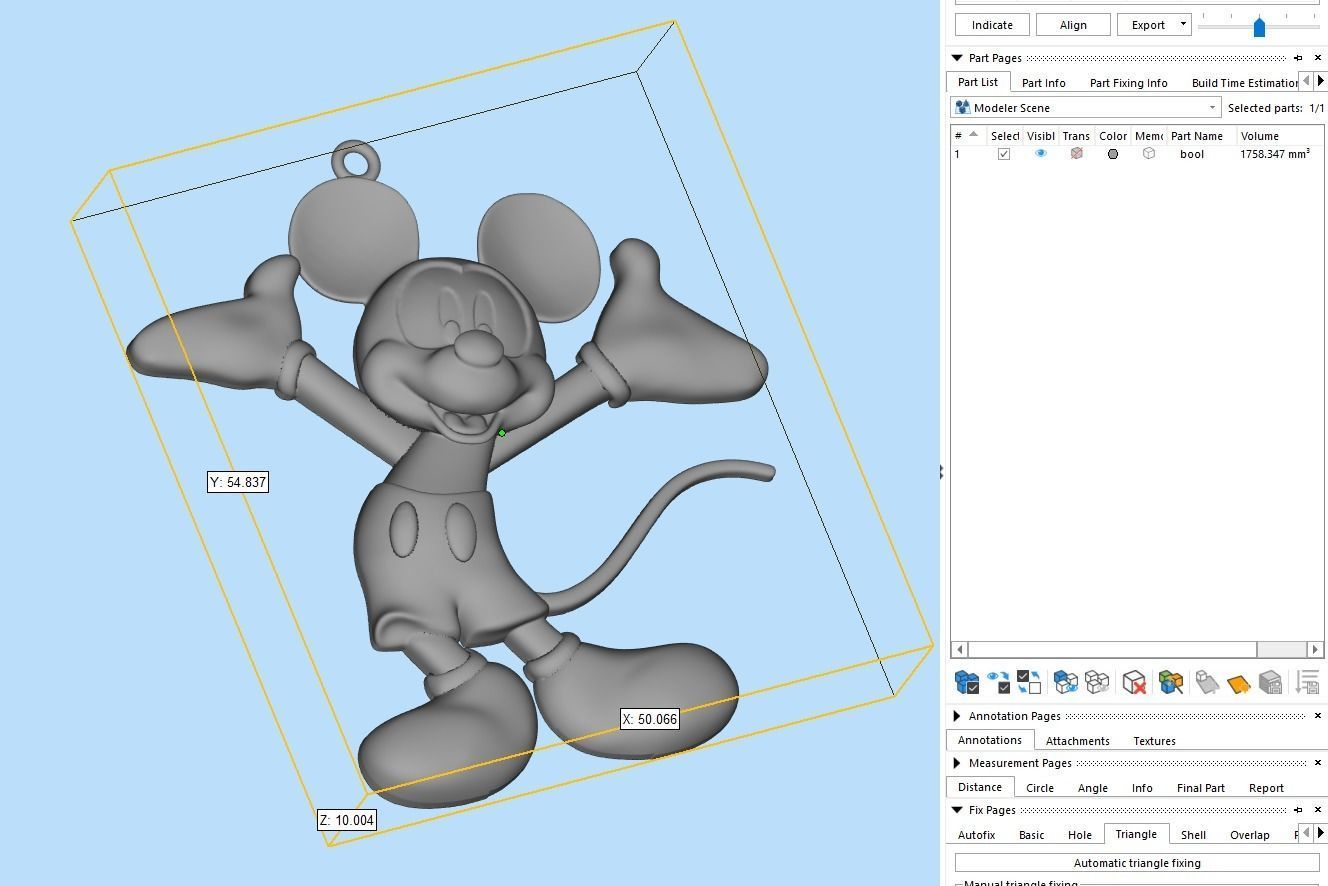Screen dimensions: 1328x886
Task: Click the gray save part icon
Action: 1270,682
